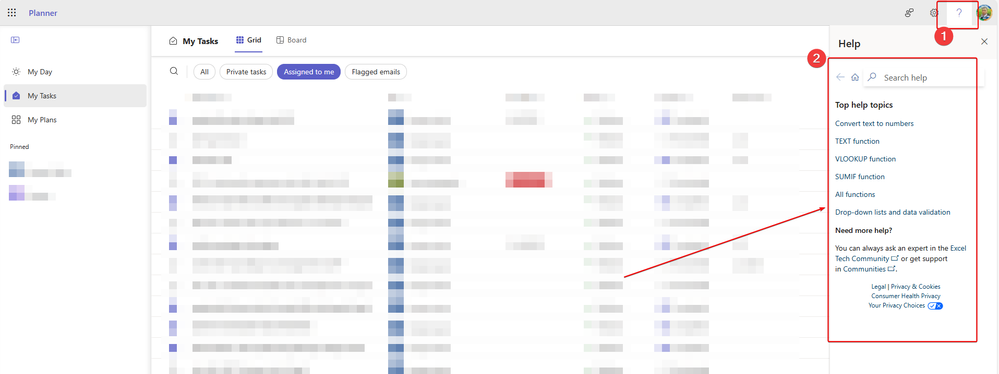
Task: Select My Tasks in the left sidebar
Action: pyautogui.click(x=75, y=96)
